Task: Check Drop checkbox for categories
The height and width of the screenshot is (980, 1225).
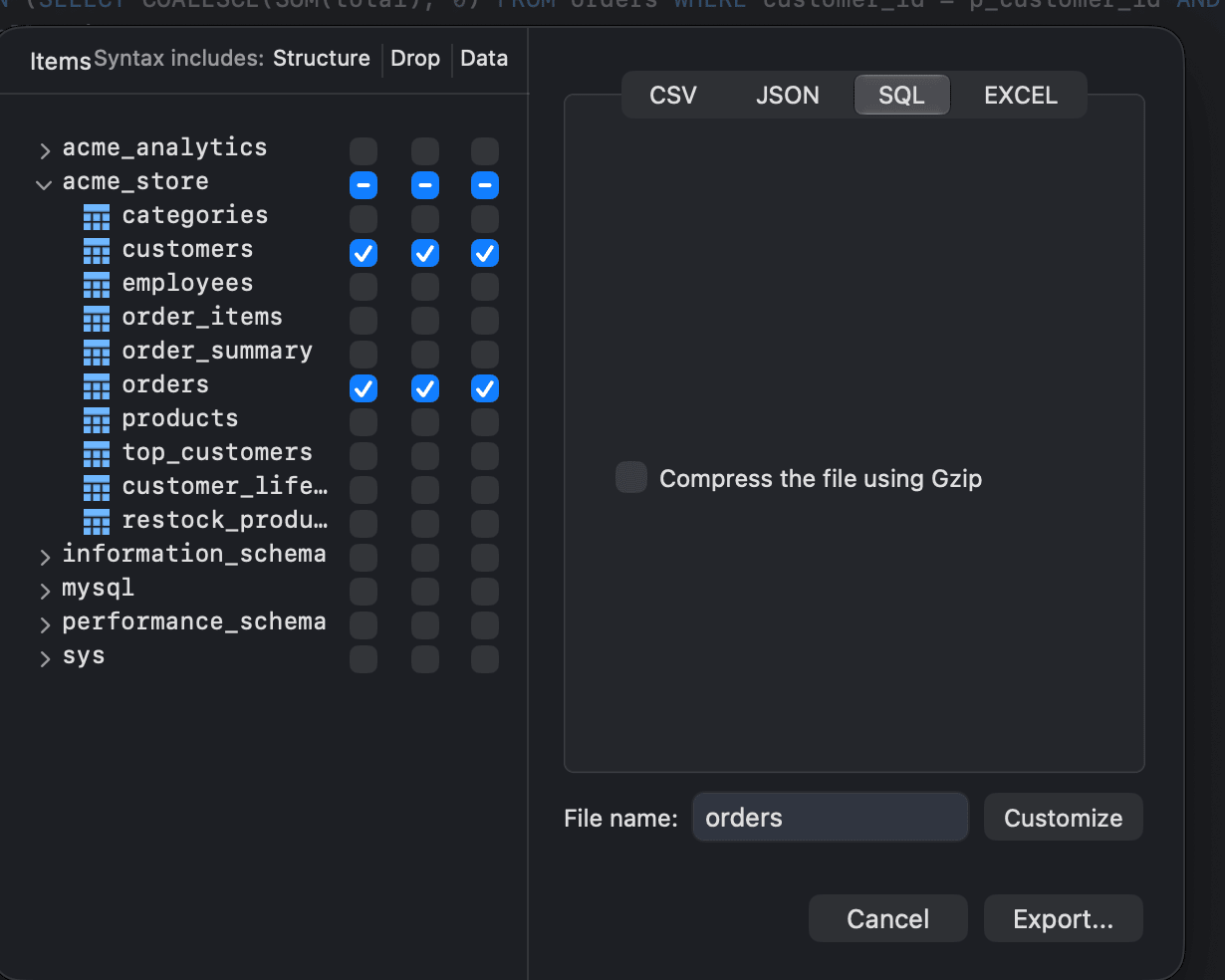Action: [425, 219]
